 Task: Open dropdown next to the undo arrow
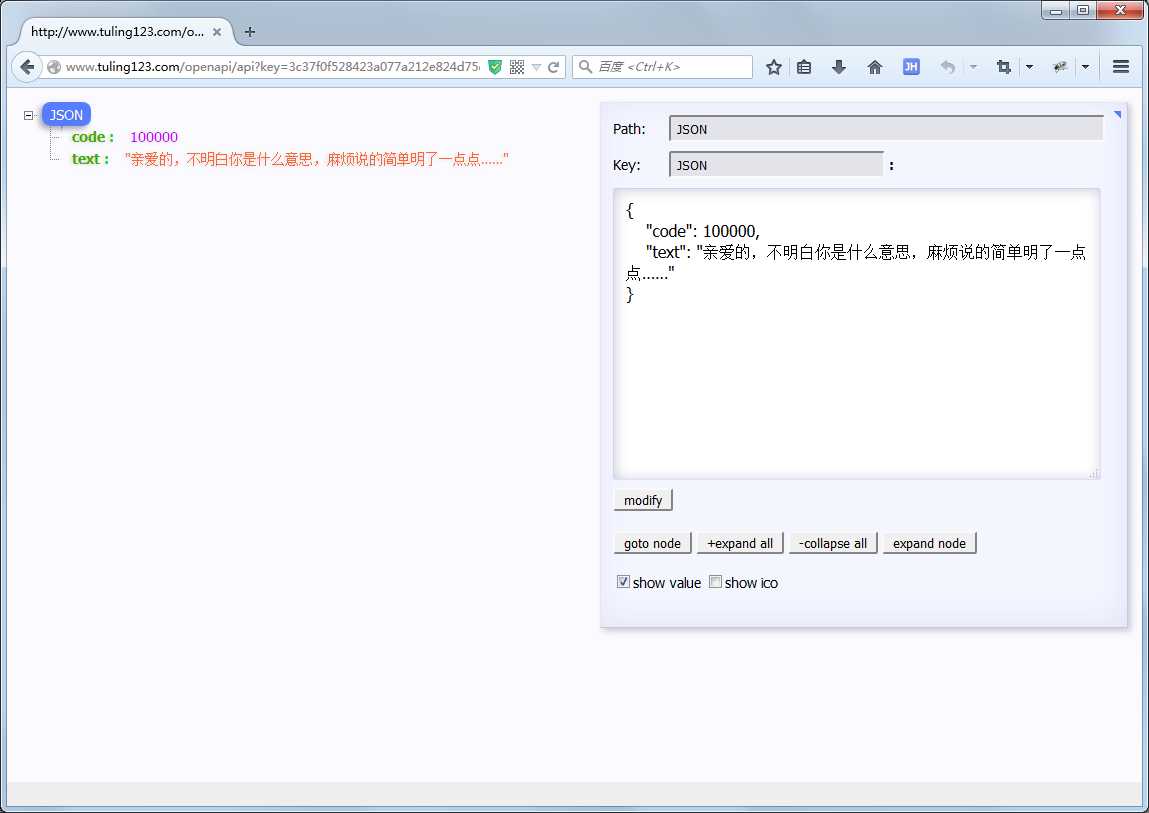(973, 67)
